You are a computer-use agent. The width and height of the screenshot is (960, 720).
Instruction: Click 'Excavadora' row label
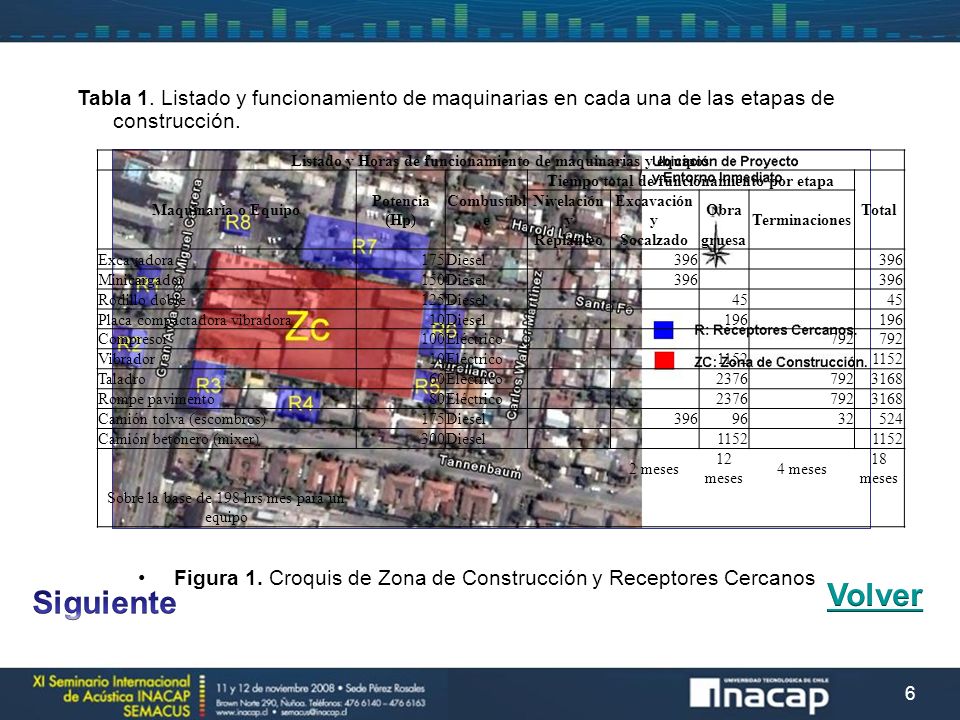pyautogui.click(x=135, y=260)
